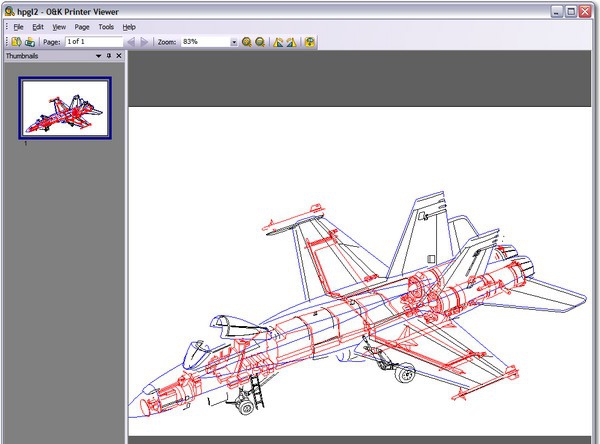Click the Open file toolbar icon
The height and width of the screenshot is (444, 600).
click(x=17, y=42)
